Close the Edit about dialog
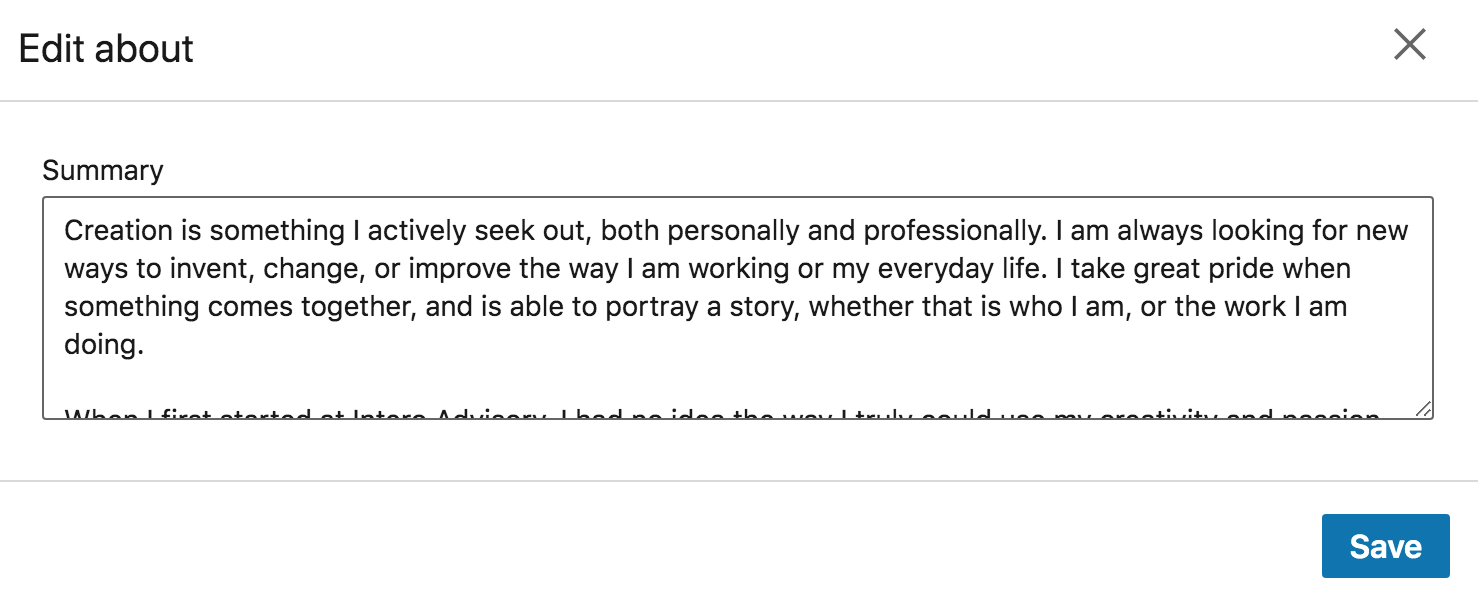 [1410, 44]
